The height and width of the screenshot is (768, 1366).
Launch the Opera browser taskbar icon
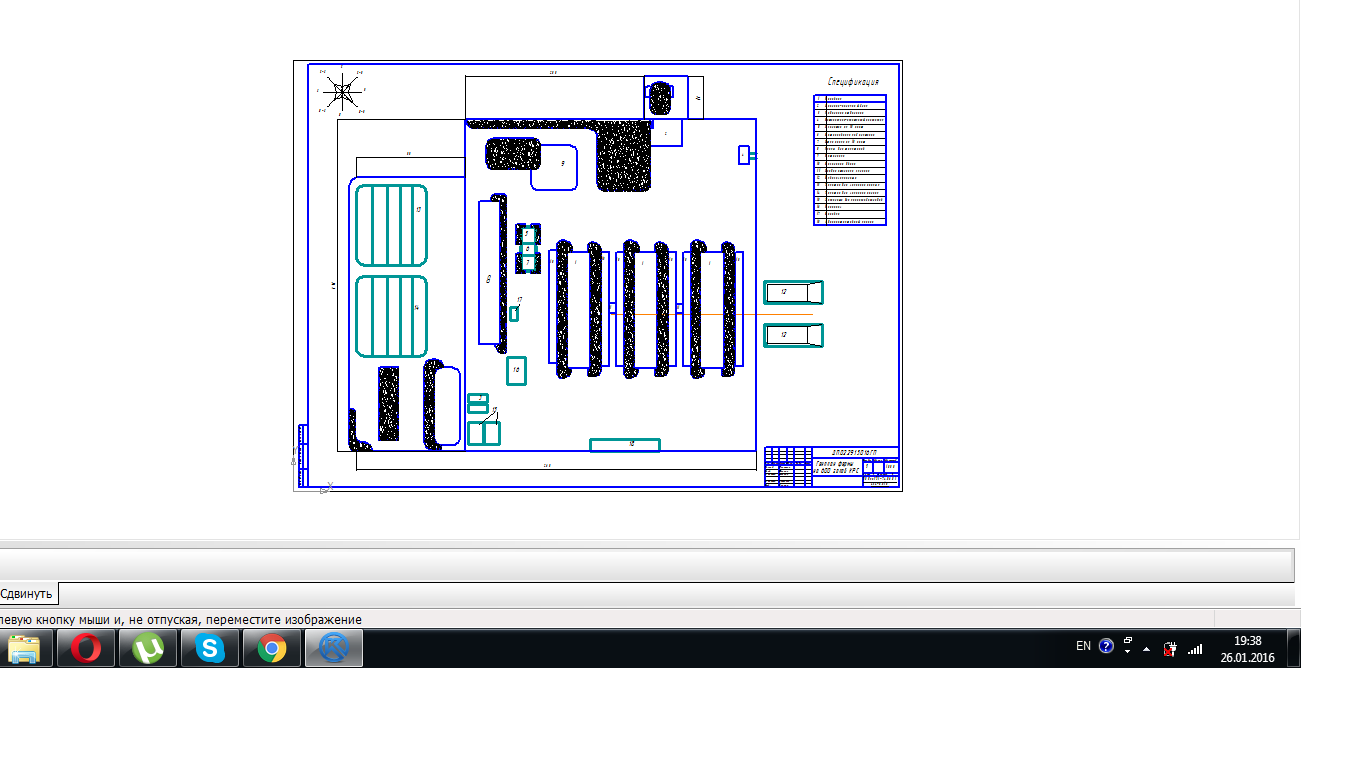86,648
